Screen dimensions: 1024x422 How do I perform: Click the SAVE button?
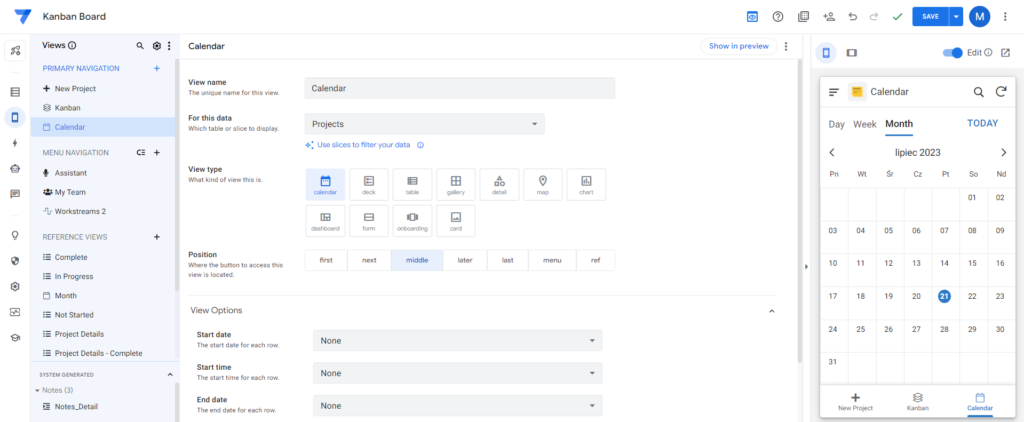coord(931,17)
